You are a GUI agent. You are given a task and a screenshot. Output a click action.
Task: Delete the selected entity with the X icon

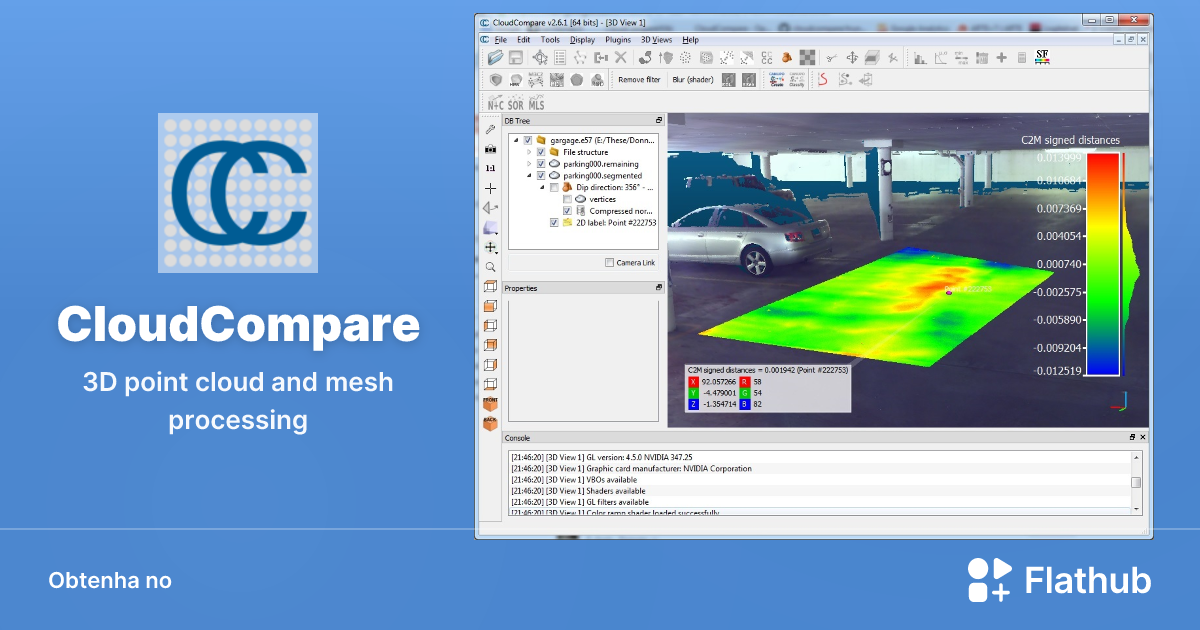tap(620, 57)
